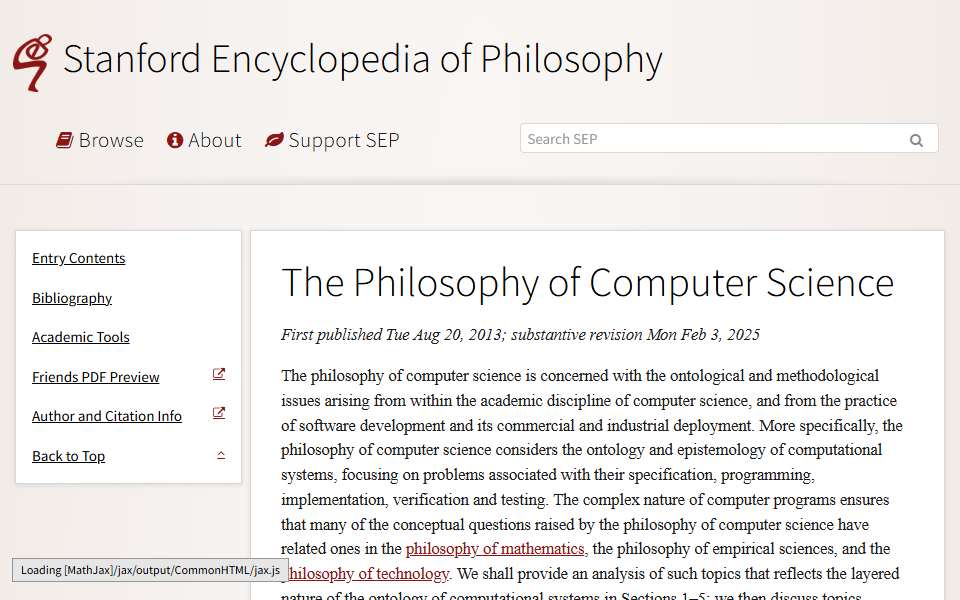
Task: Open the Browse menu
Action: coord(100,140)
